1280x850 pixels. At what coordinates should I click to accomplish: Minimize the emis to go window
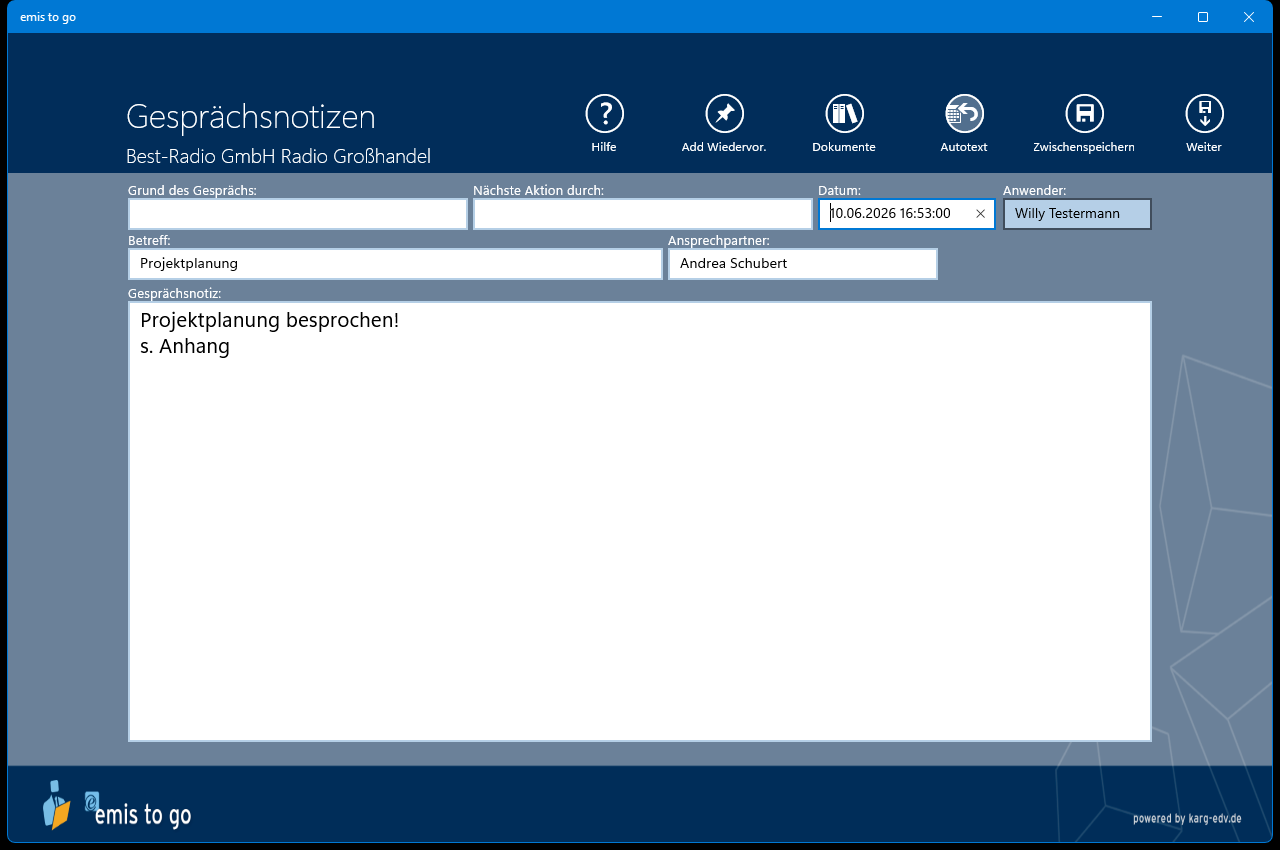1157,17
